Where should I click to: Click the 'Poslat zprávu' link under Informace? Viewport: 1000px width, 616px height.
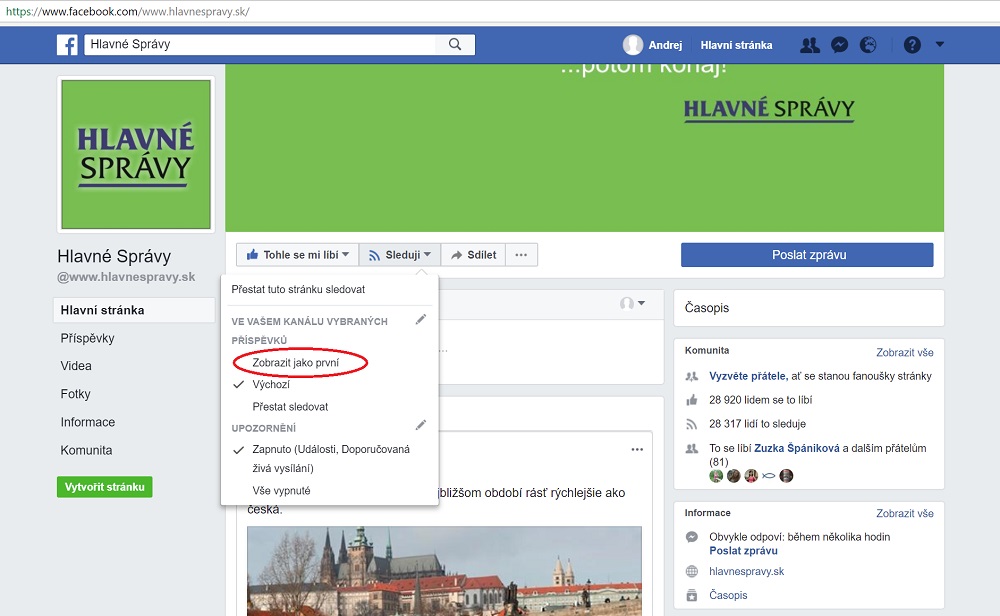tap(743, 551)
